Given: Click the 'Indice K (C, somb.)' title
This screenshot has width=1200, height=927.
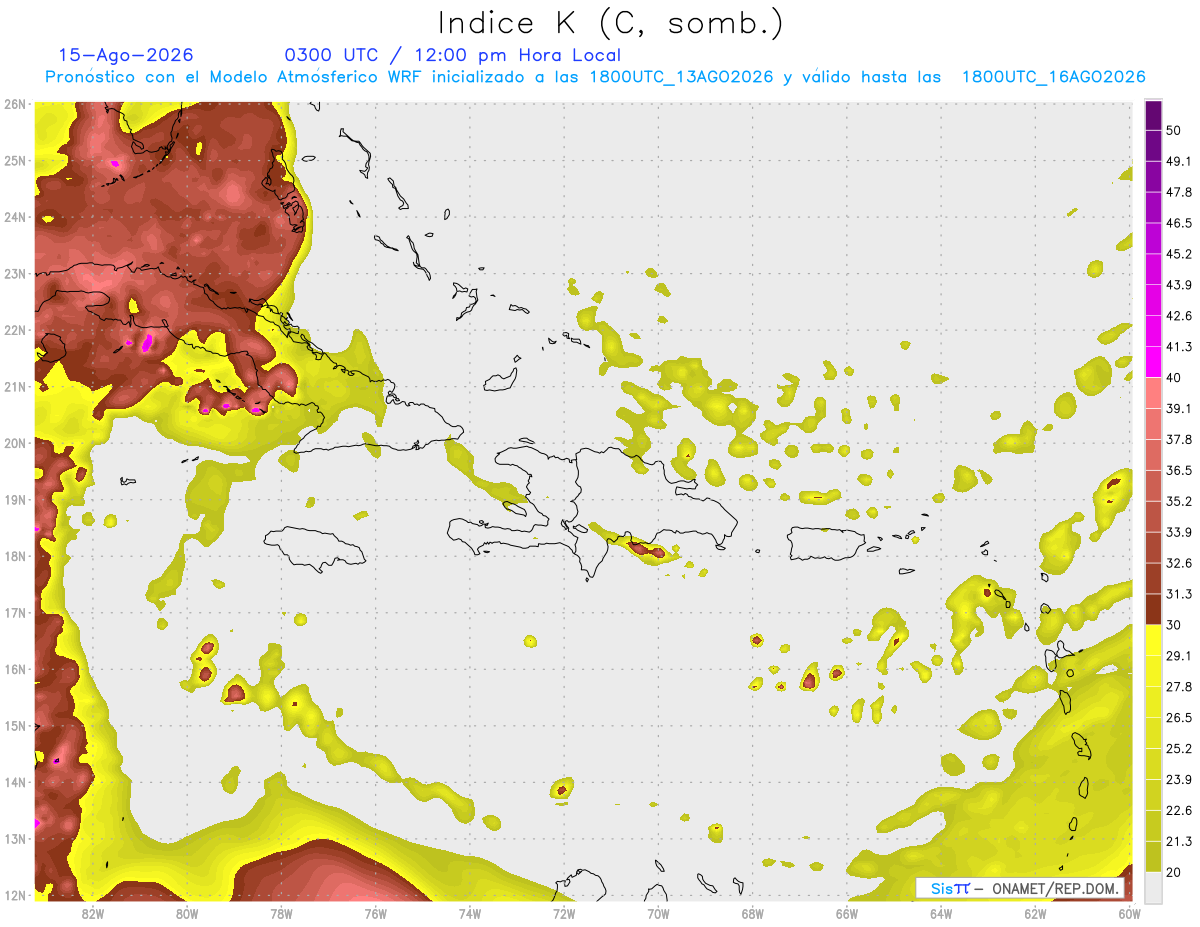Looking at the screenshot, I should point(611,23).
